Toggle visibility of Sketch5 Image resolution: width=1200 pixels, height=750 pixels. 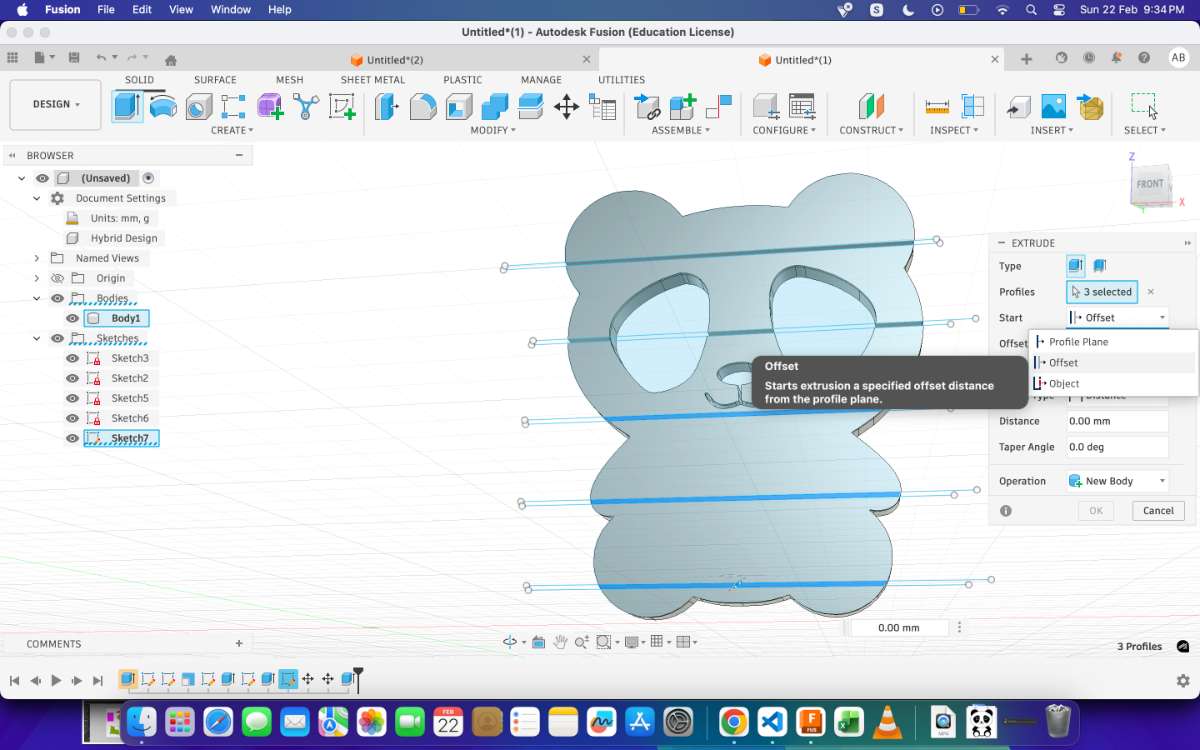pyautogui.click(x=72, y=398)
